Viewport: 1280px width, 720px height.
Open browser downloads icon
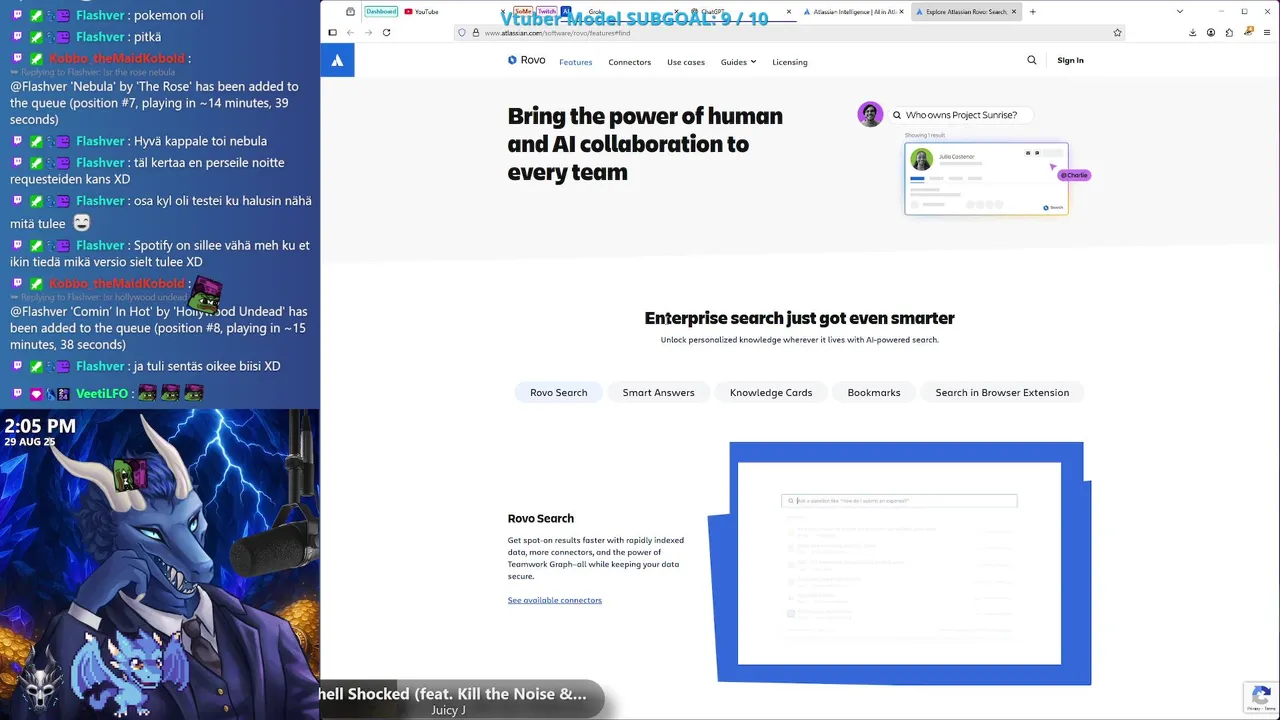pyautogui.click(x=1192, y=32)
